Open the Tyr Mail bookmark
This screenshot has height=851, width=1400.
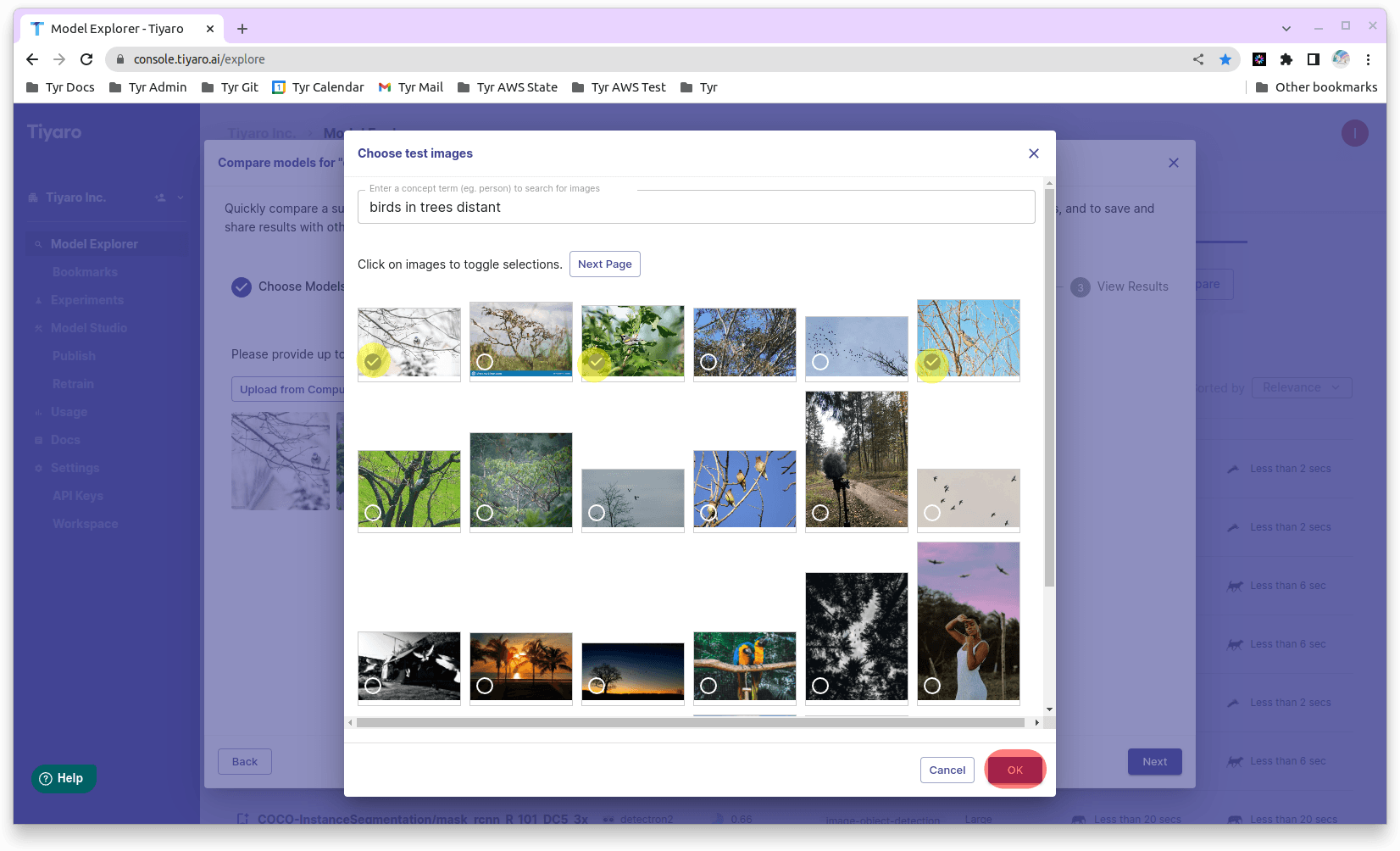click(411, 87)
